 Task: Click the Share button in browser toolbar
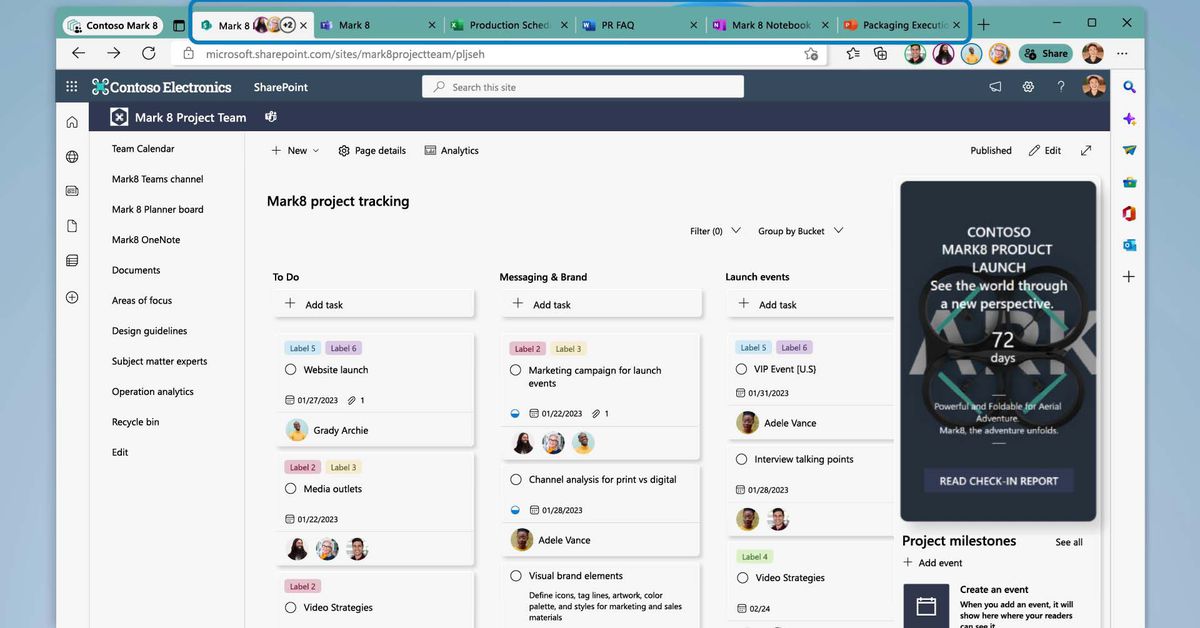click(x=1045, y=54)
